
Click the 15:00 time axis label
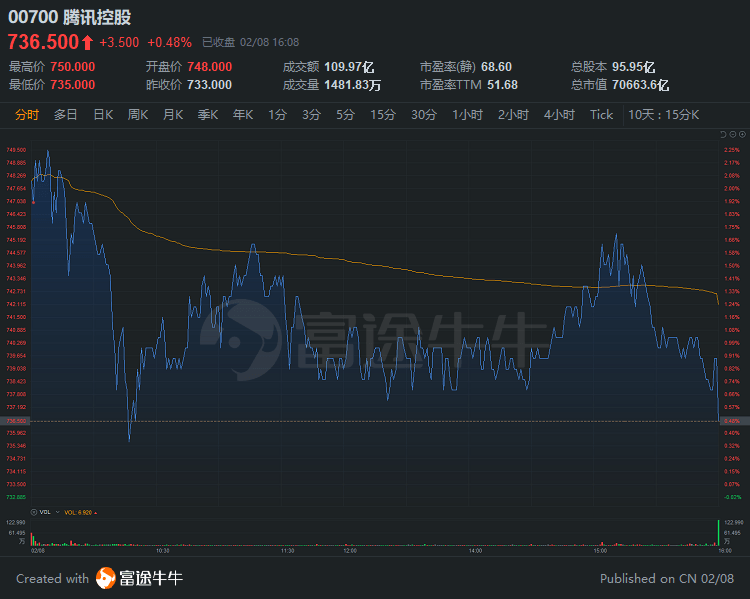[600, 551]
